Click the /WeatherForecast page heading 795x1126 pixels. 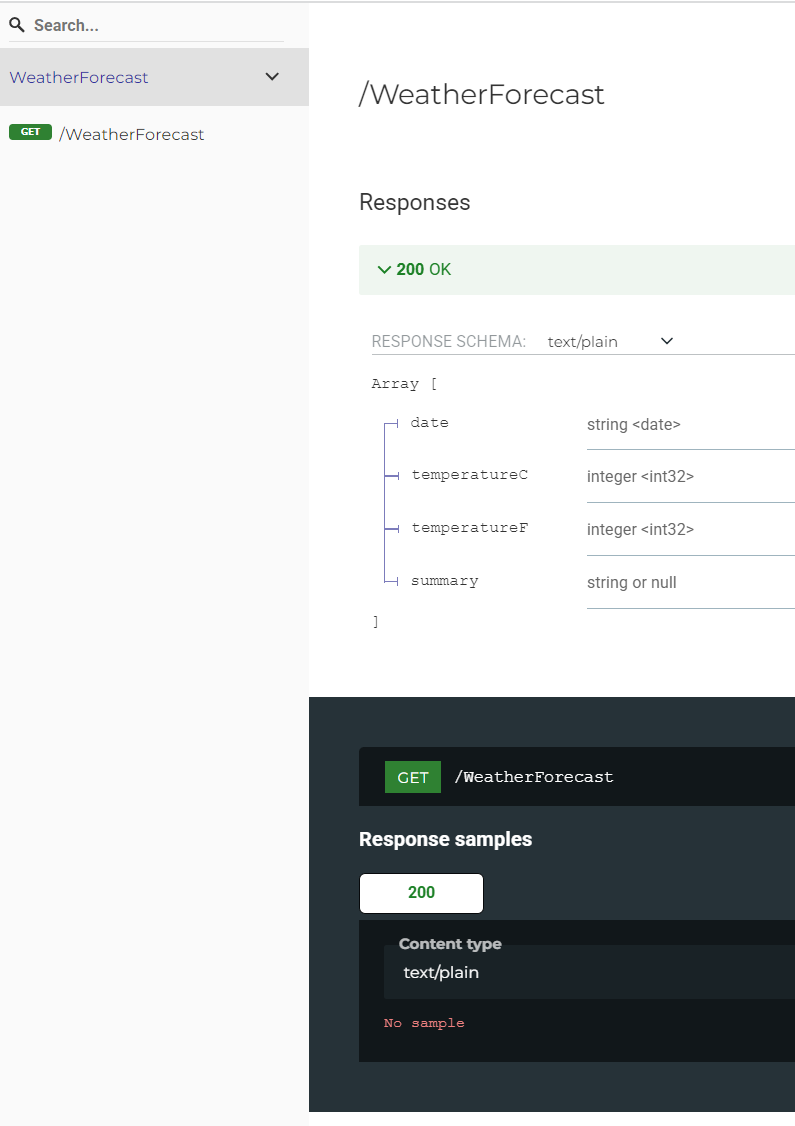point(482,94)
